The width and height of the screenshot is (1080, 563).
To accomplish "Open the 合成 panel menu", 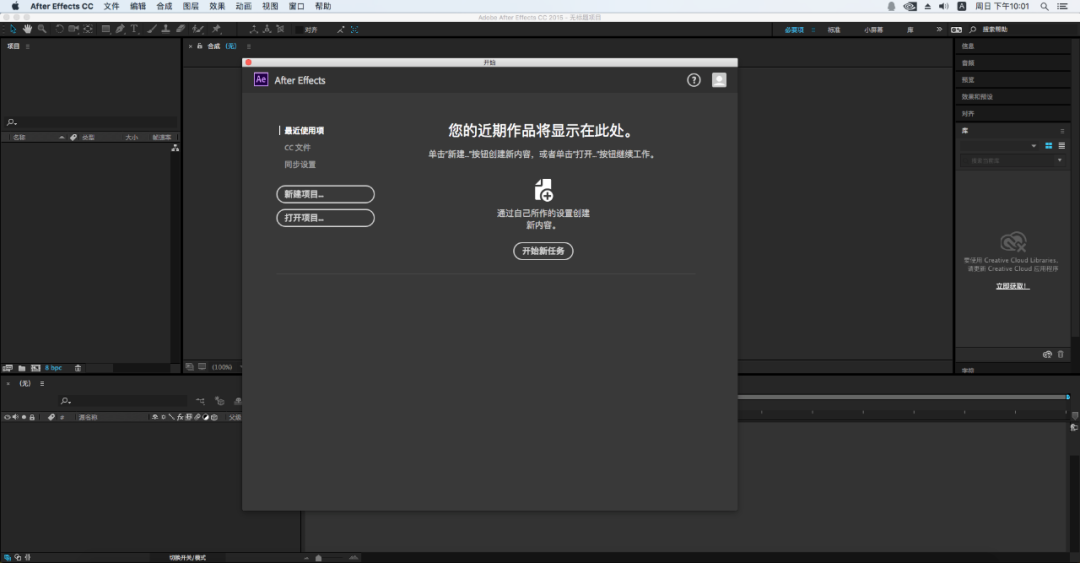I will coord(249,46).
